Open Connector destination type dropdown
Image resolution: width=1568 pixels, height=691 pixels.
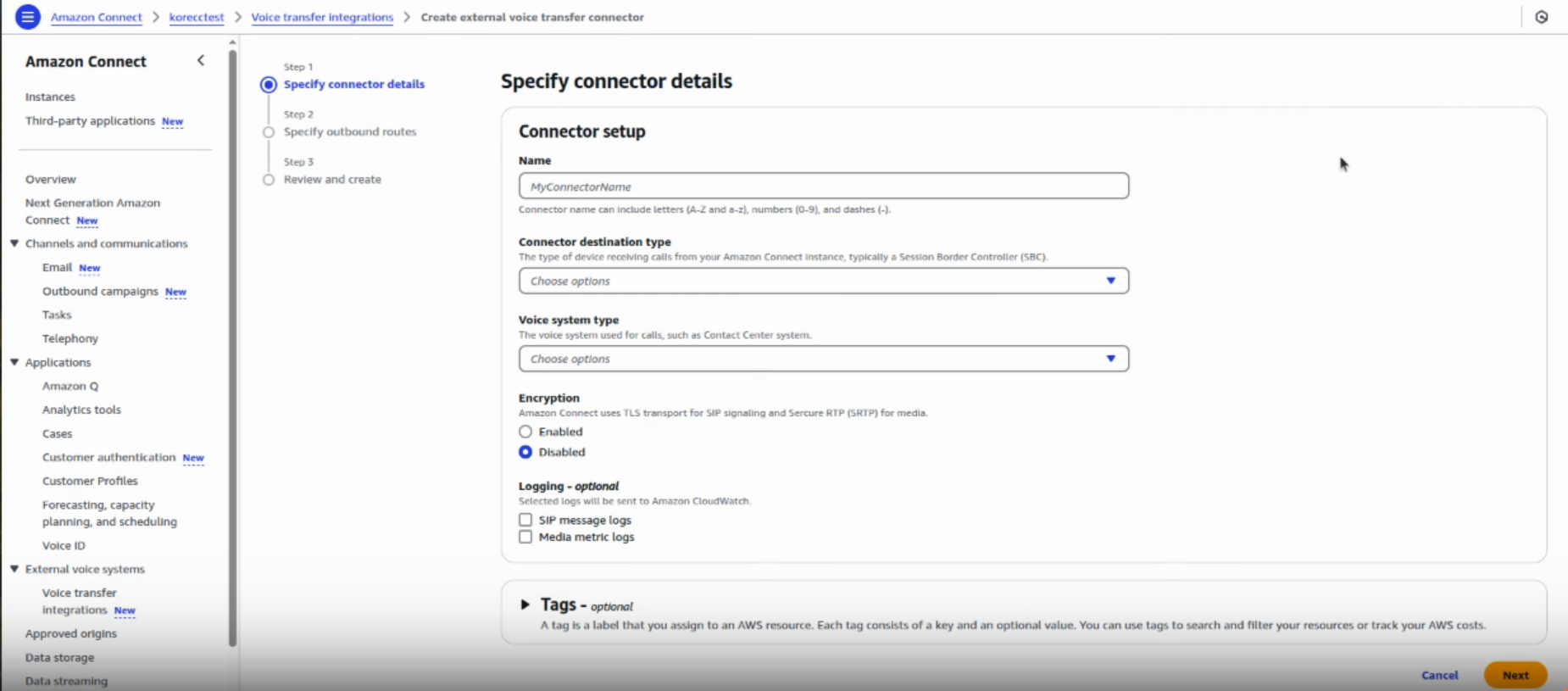(x=824, y=281)
